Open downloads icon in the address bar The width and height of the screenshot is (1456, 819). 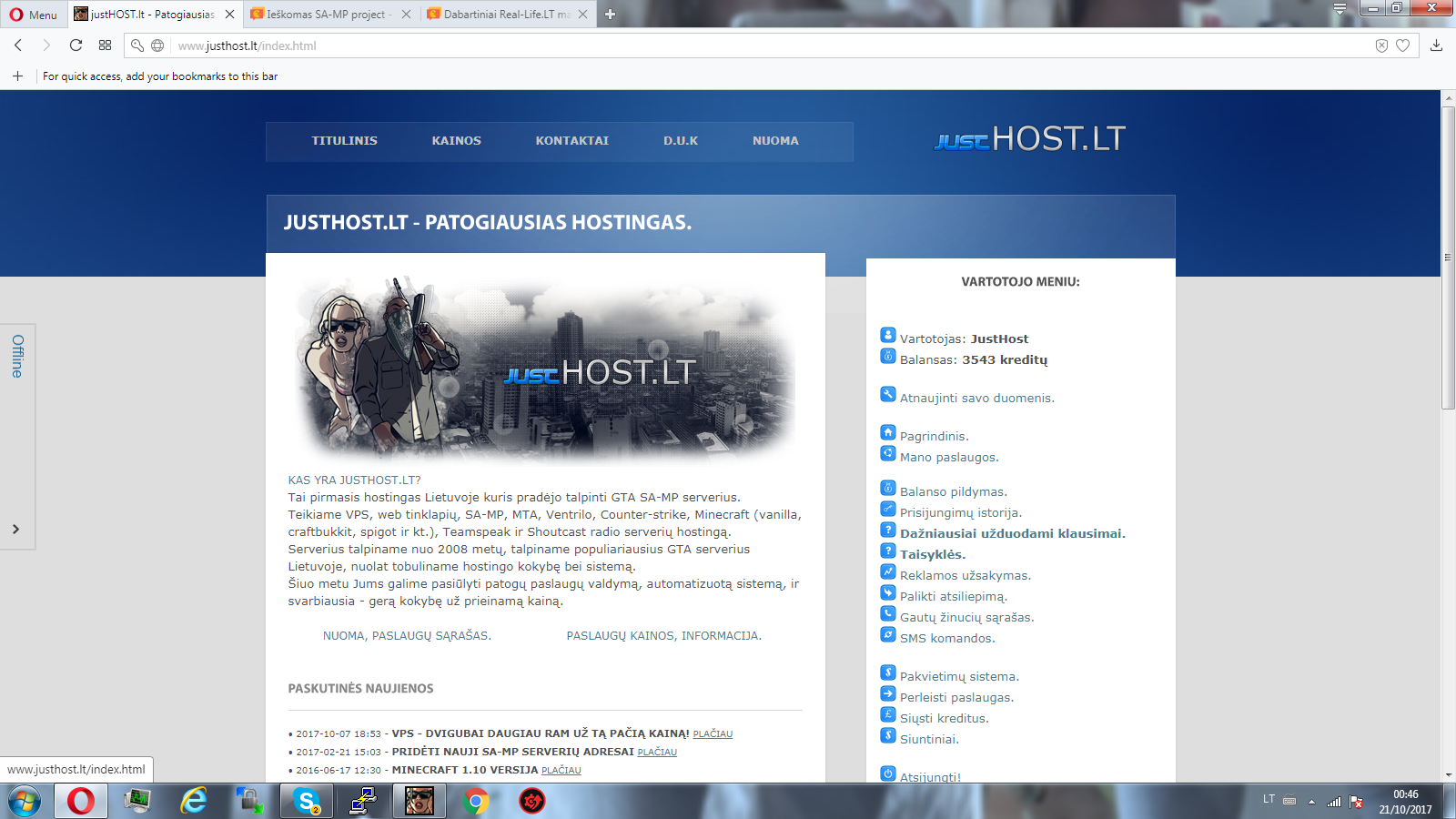coord(1436,45)
